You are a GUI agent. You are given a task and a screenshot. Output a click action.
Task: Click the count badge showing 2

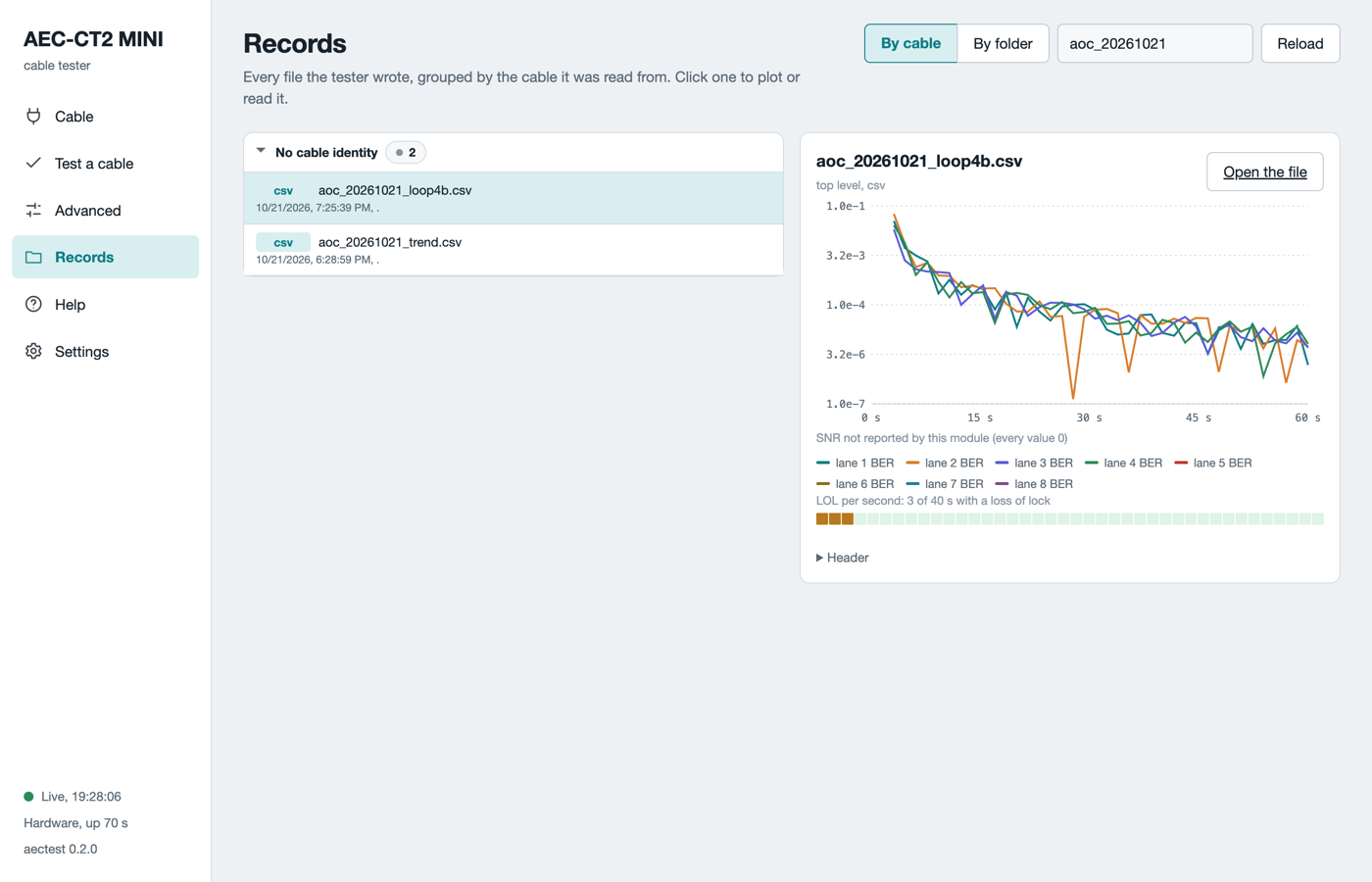tap(406, 152)
